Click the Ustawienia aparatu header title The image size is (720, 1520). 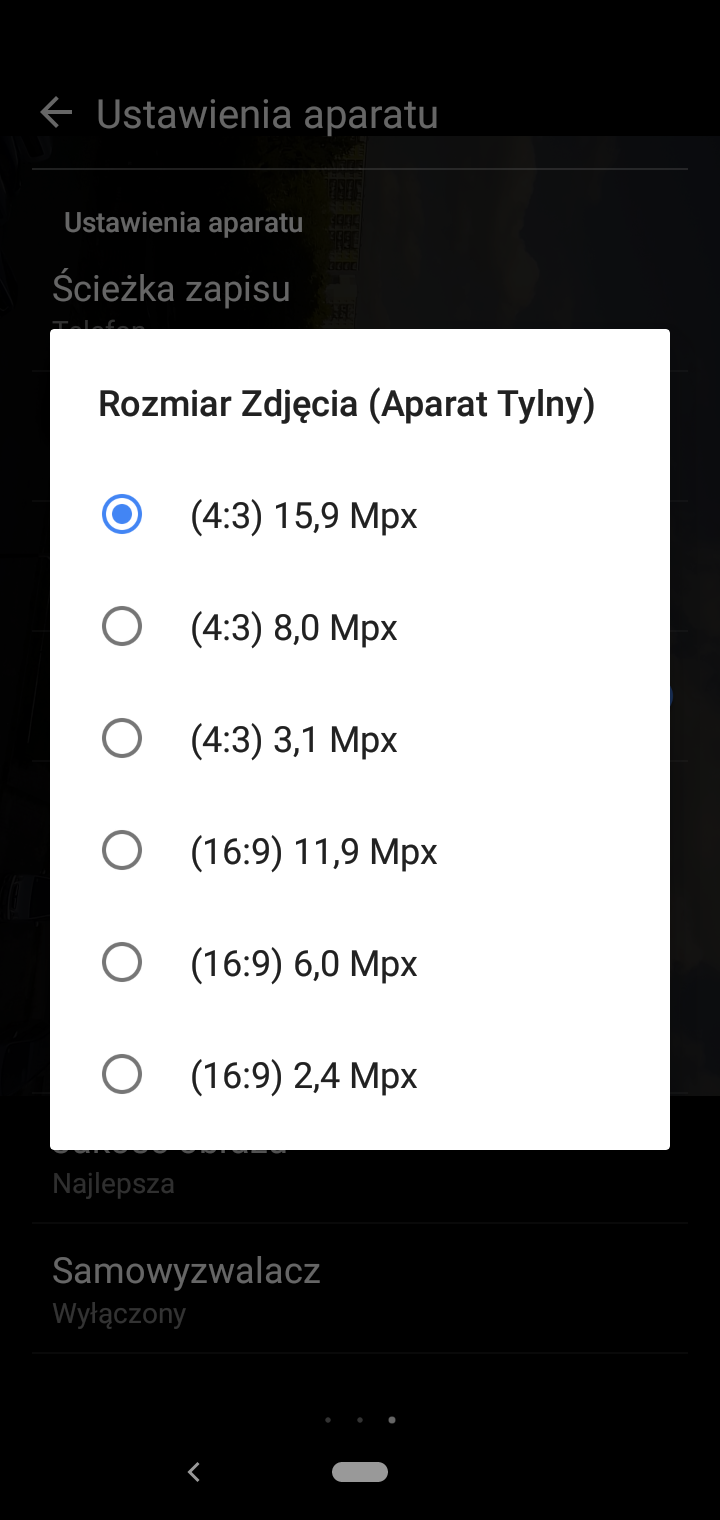(x=267, y=114)
